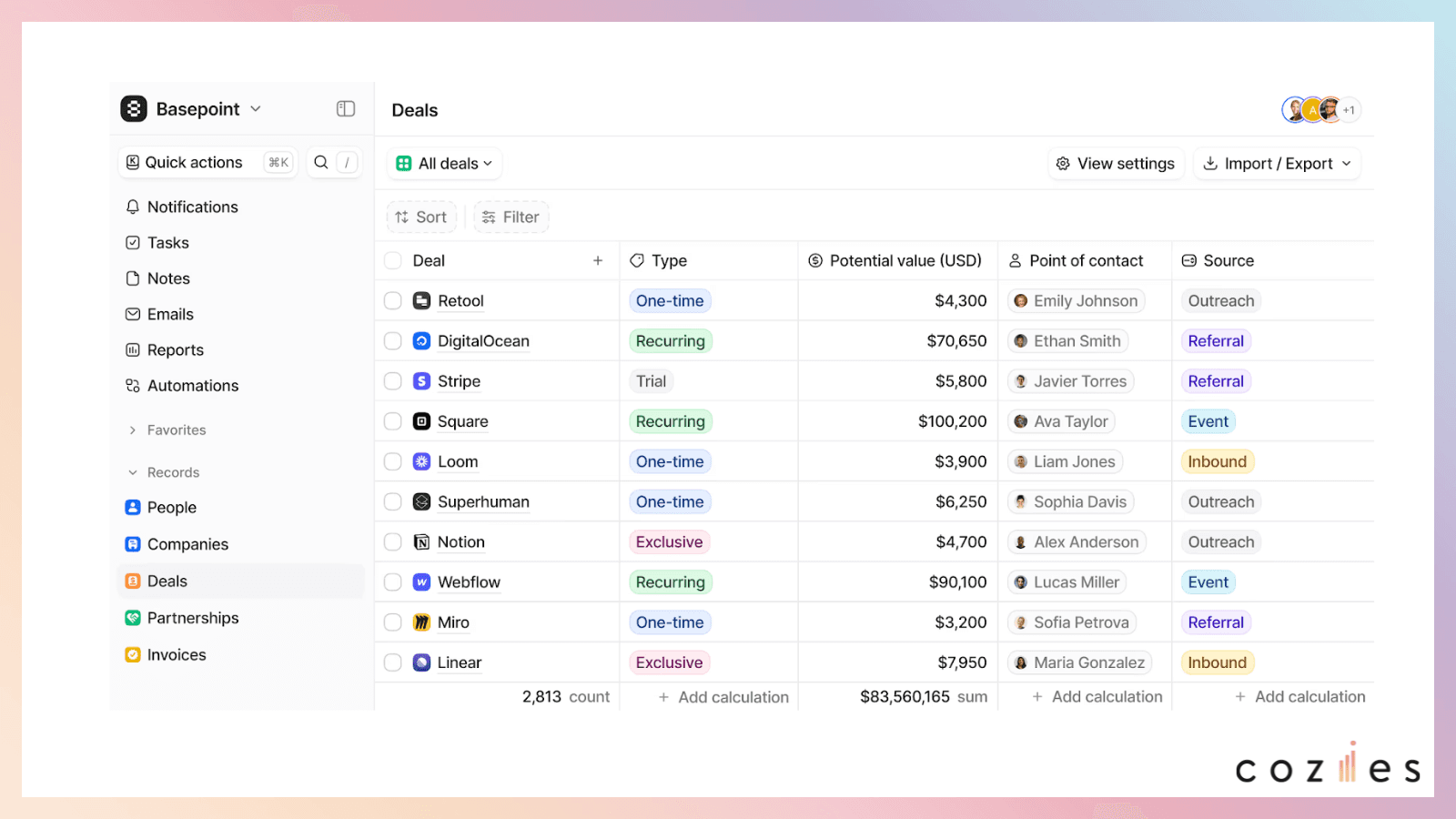Check the Stripe row checkbox
Viewport: 1456px width, 819px height.
393,381
